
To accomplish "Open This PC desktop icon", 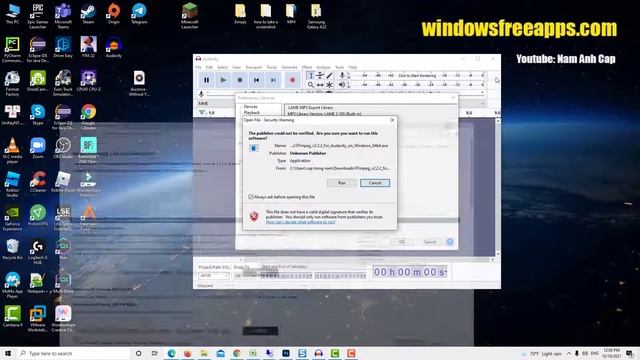I will (x=12, y=13).
